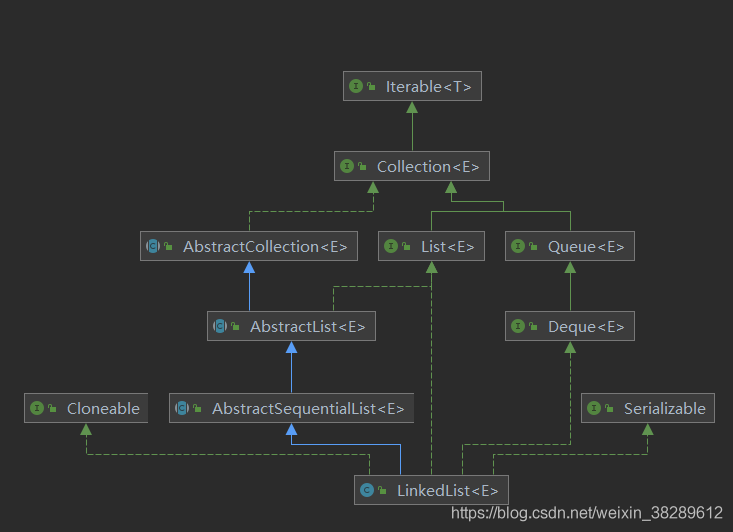Click the green lock icon in AbstractSequentialList<E> node
The height and width of the screenshot is (532, 733).
point(197,408)
